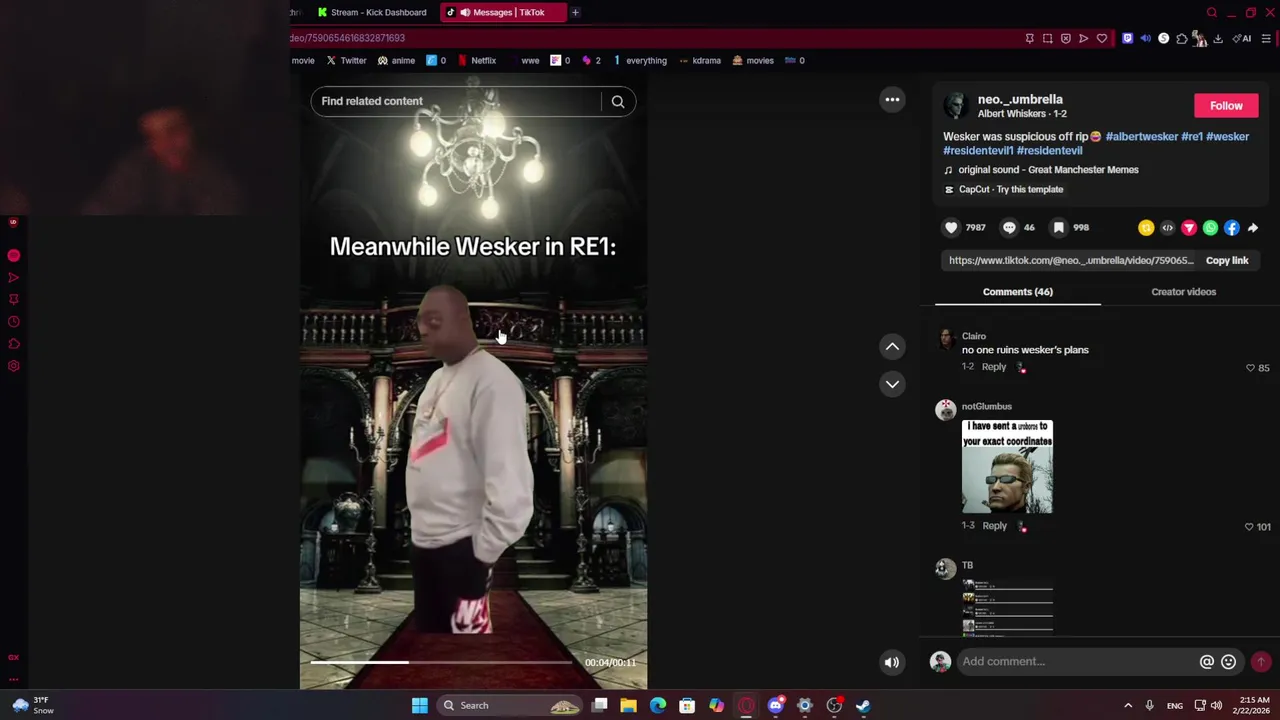This screenshot has height=720, width=1280.
Task: Click the Add comment text field
Action: [1078, 662]
